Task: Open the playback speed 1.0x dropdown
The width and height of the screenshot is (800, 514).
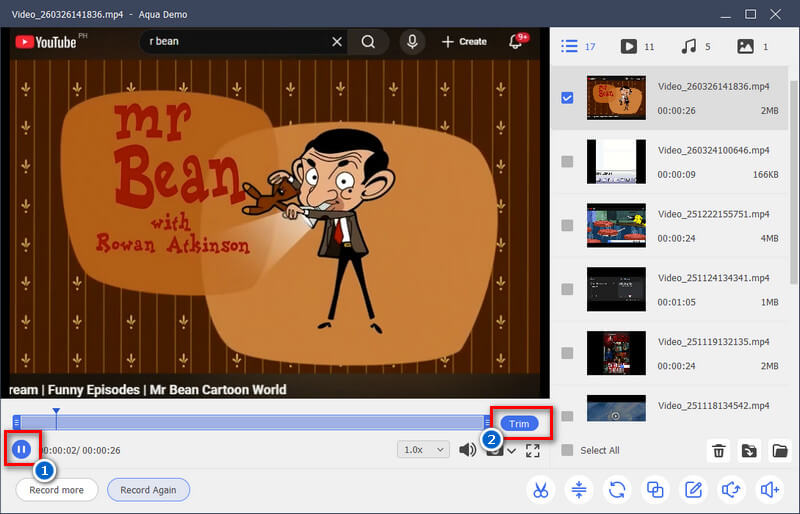Action: click(423, 450)
